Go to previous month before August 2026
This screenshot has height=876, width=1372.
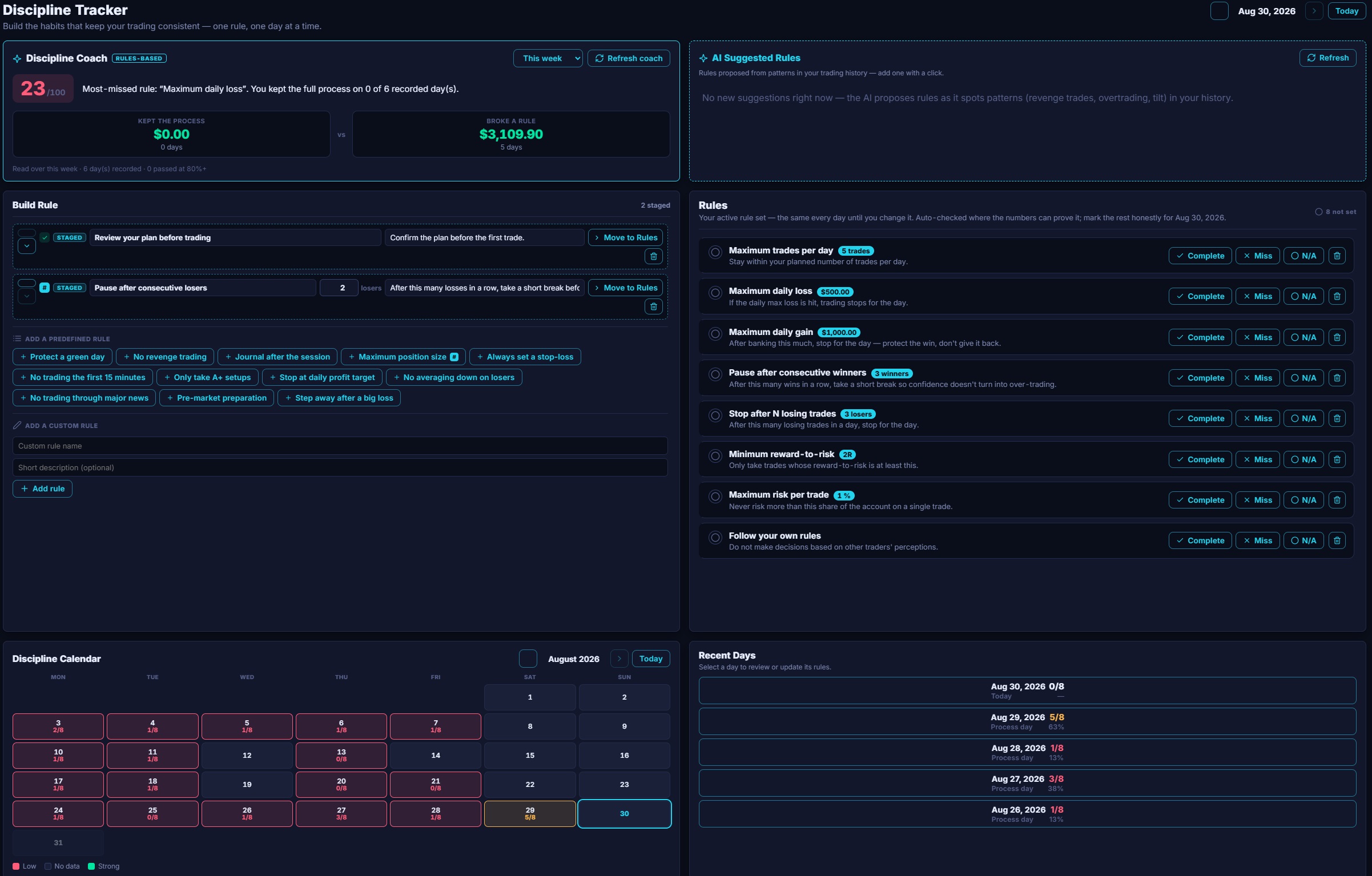[528, 659]
